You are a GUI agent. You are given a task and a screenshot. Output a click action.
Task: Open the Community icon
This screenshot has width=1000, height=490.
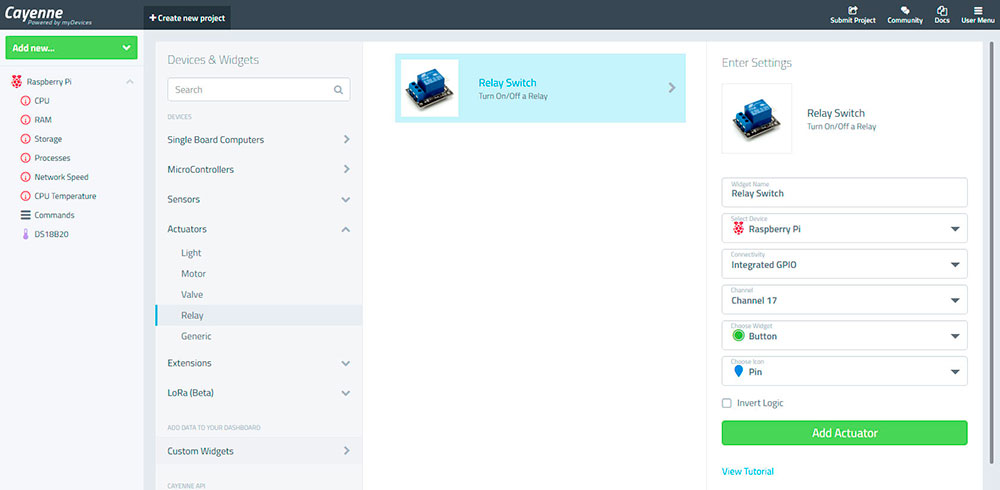(905, 11)
